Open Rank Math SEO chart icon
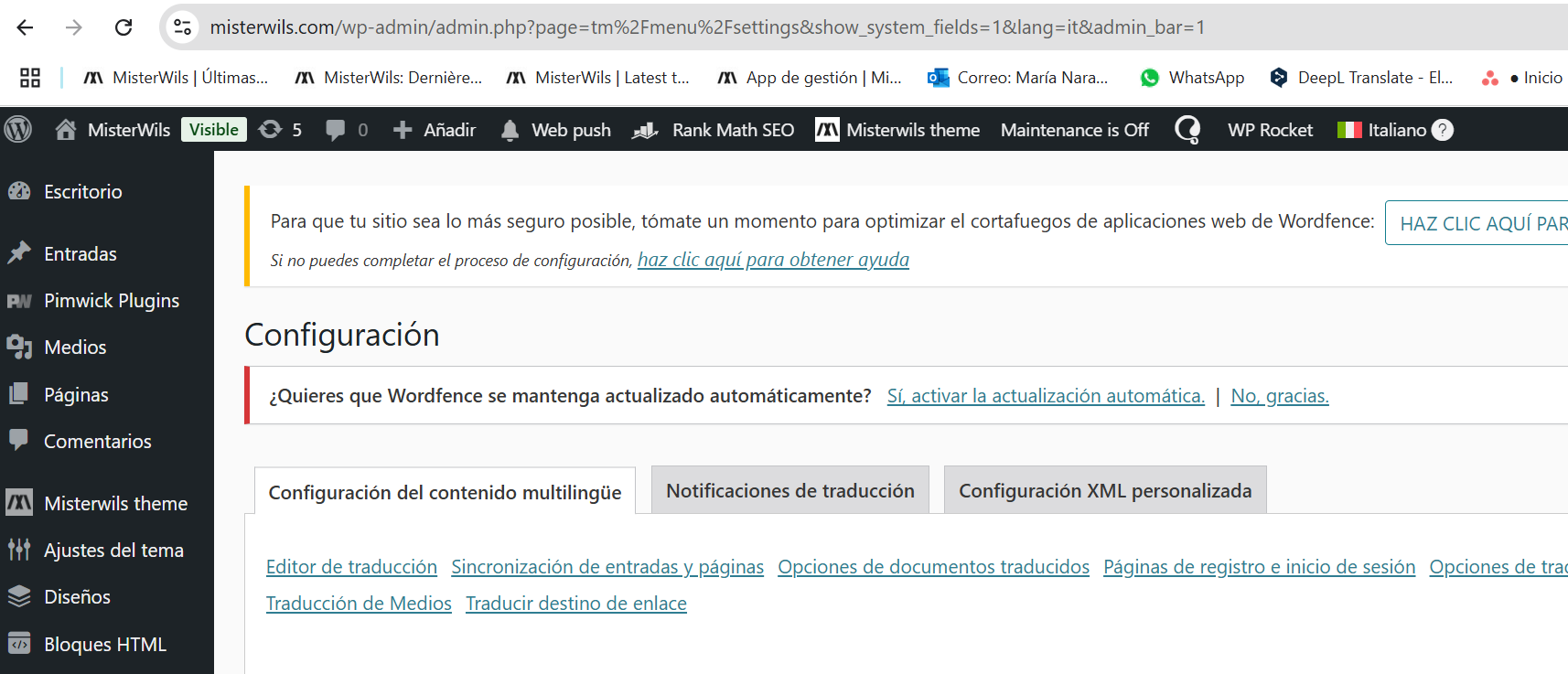This screenshot has height=674, width=1568. 645,131
